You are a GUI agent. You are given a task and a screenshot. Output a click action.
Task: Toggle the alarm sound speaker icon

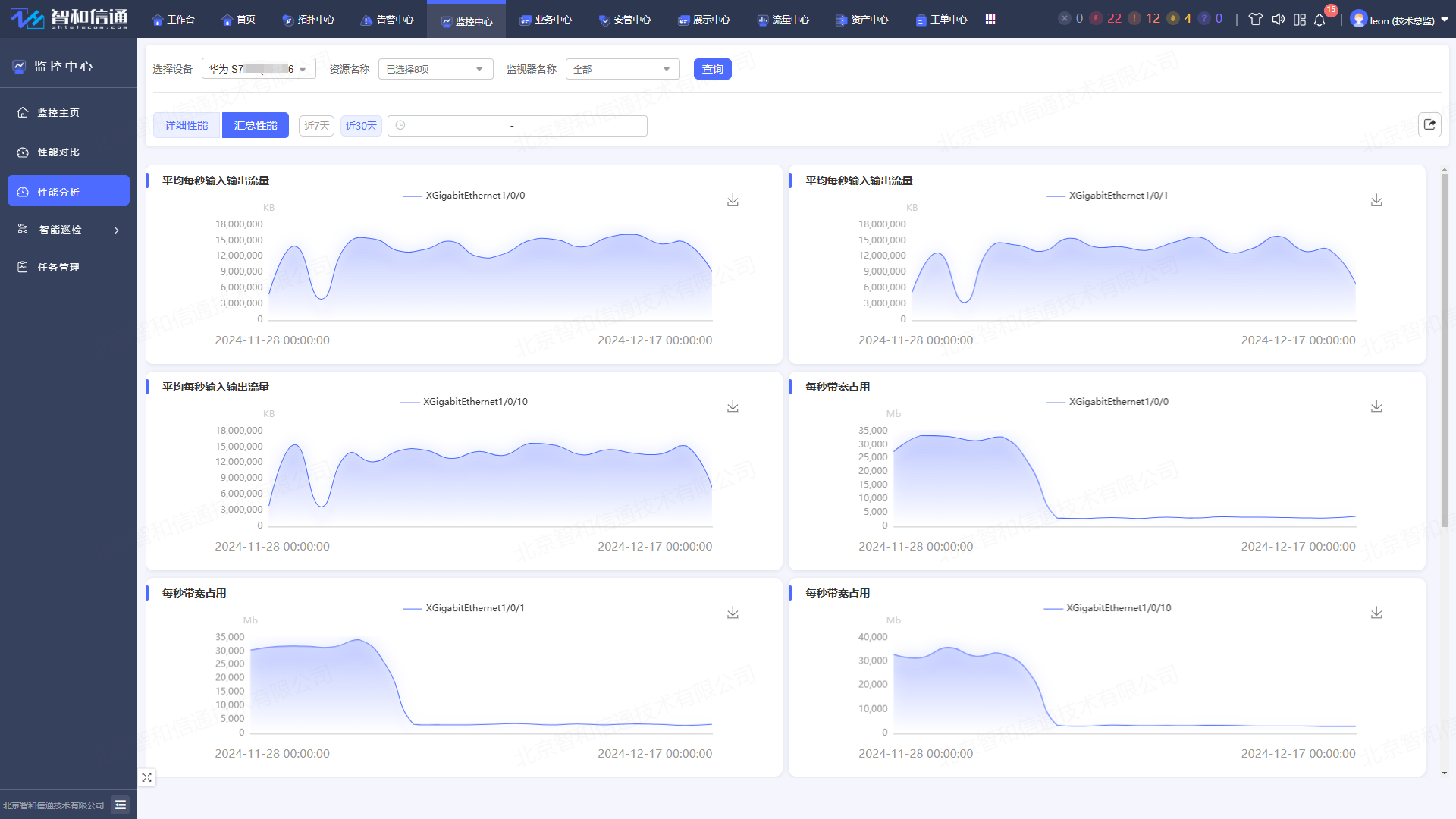(1278, 19)
